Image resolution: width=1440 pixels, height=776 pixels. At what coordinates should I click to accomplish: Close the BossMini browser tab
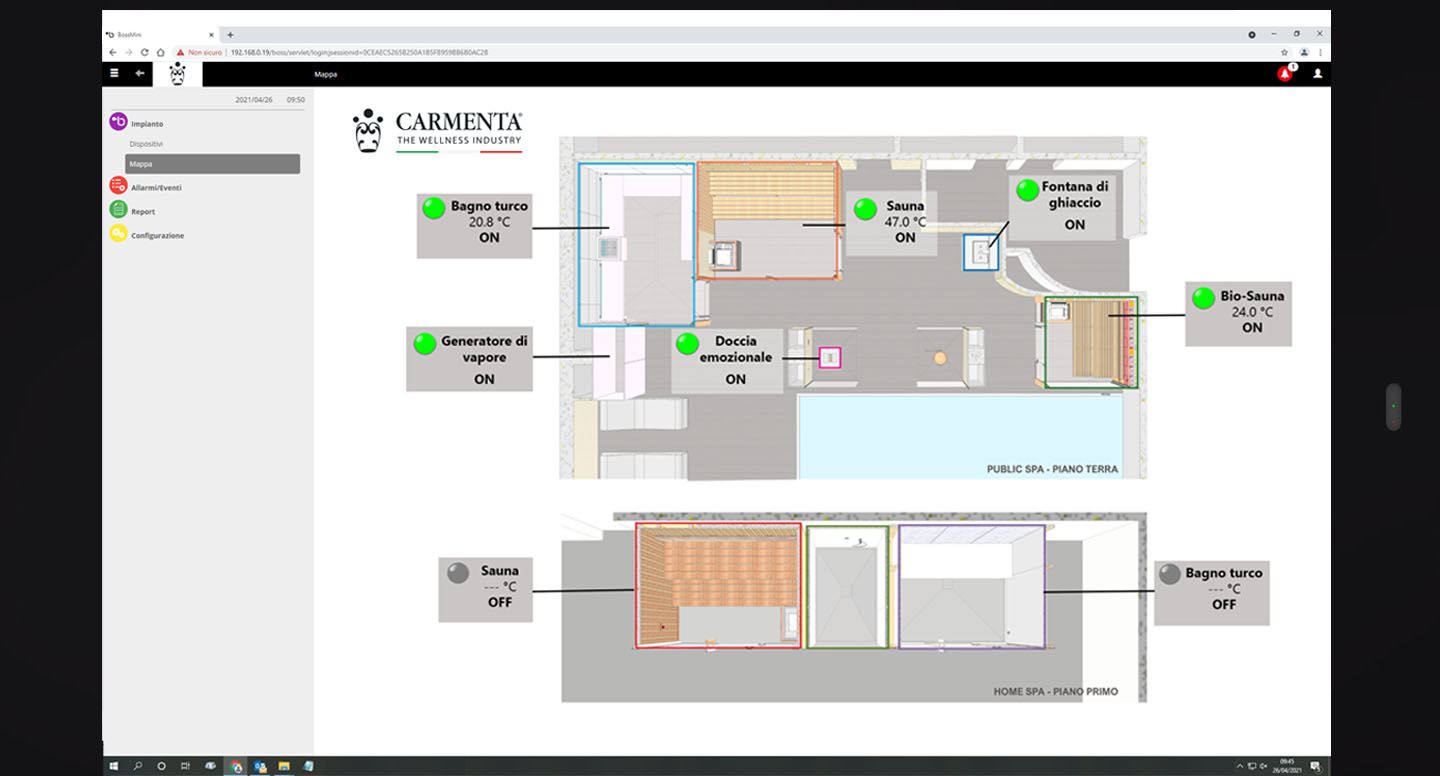(x=211, y=35)
